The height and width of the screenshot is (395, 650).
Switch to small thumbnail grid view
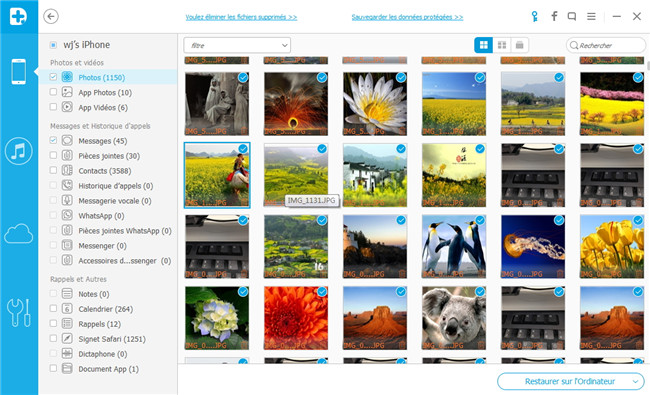(x=502, y=45)
